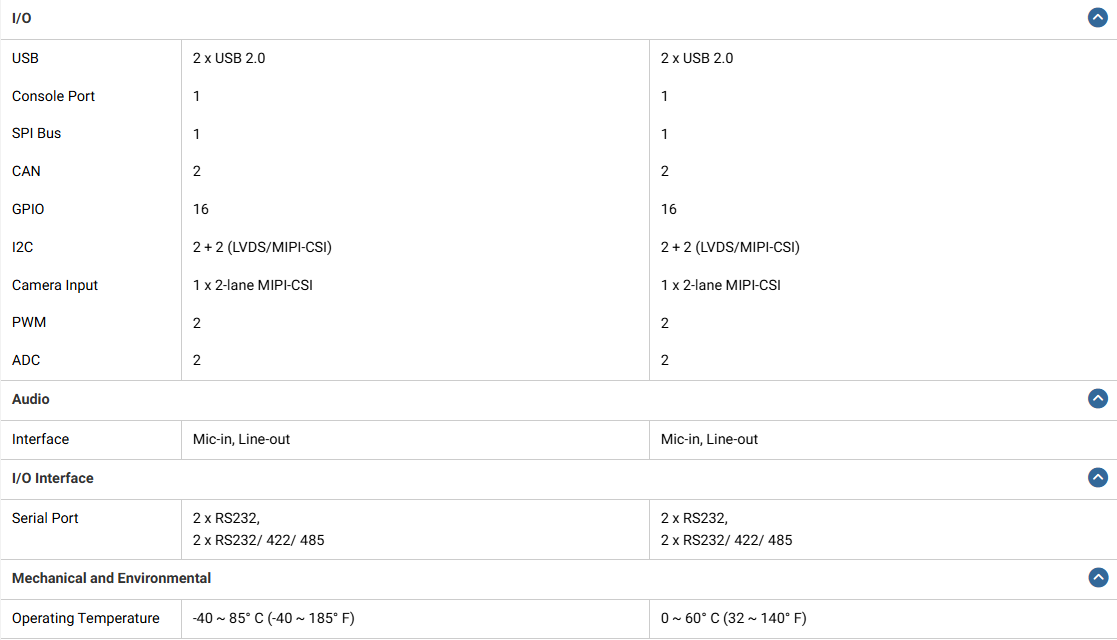This screenshot has height=640, width=1117.
Task: Click the CAN row label
Action: [26, 171]
